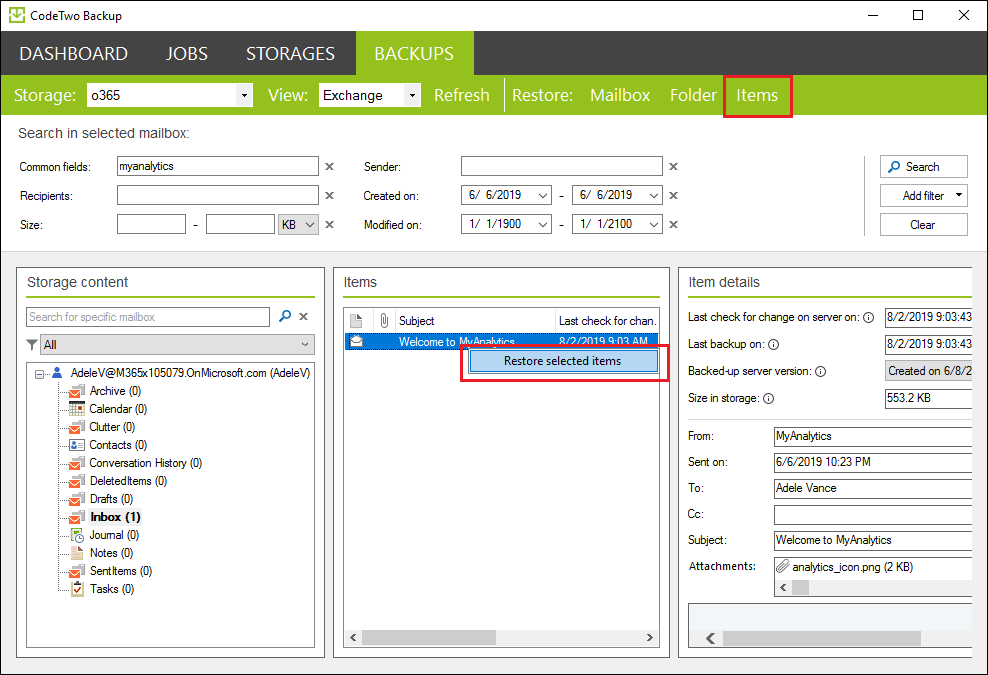
Task: Open the Storage dropdown showing o365
Action: (244, 96)
